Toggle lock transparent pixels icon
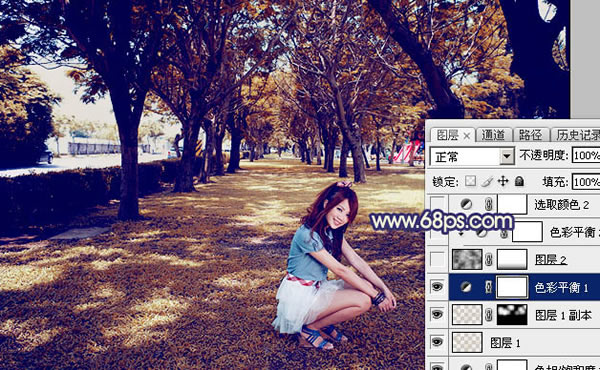 pos(470,181)
